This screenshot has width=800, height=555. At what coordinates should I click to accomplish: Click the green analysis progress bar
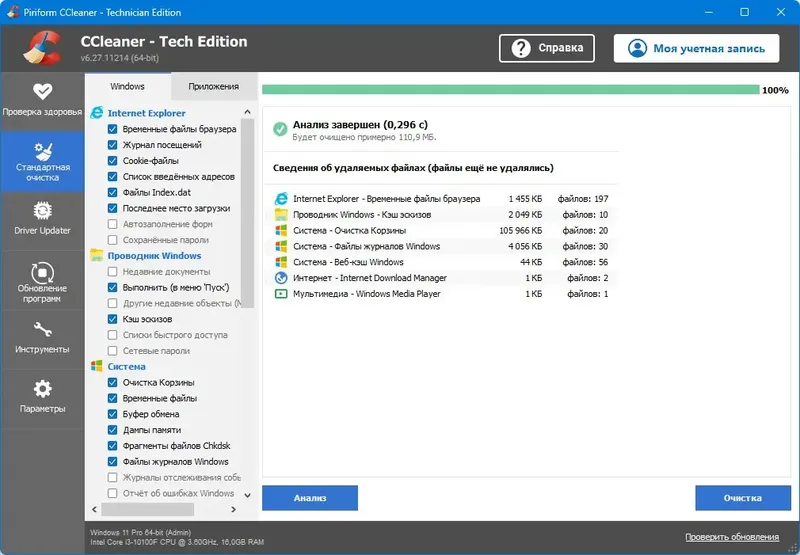[510, 90]
